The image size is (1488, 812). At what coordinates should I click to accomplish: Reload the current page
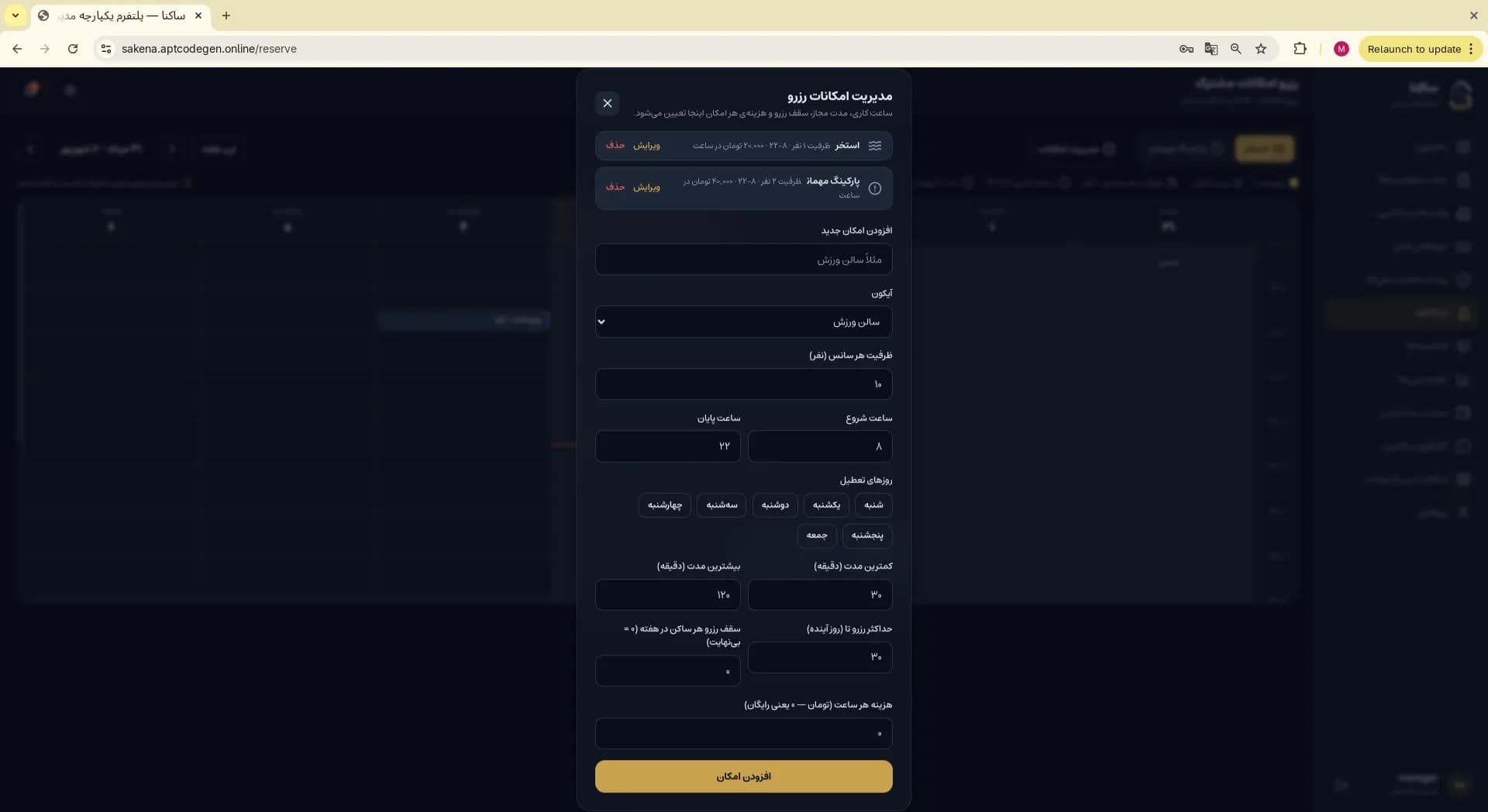tap(73, 49)
